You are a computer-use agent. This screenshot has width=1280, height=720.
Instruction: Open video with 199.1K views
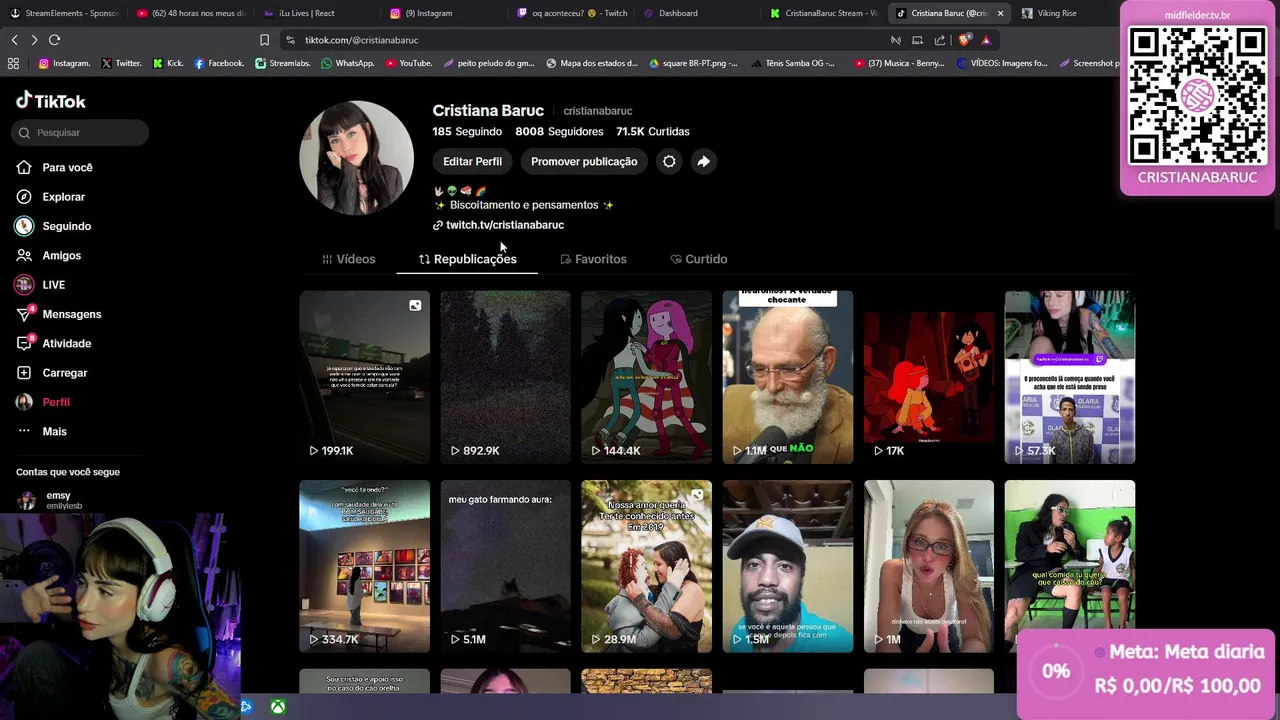tap(364, 377)
